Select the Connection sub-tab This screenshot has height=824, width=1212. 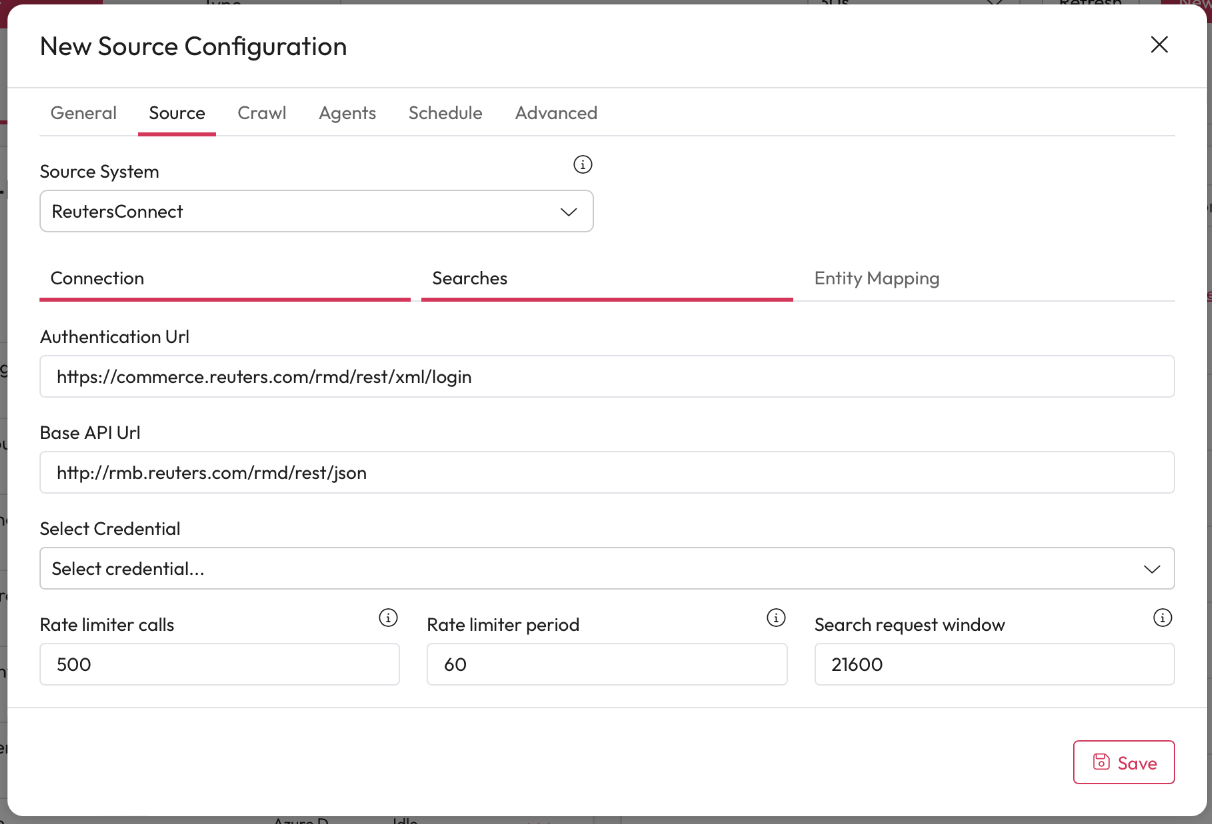(x=97, y=278)
